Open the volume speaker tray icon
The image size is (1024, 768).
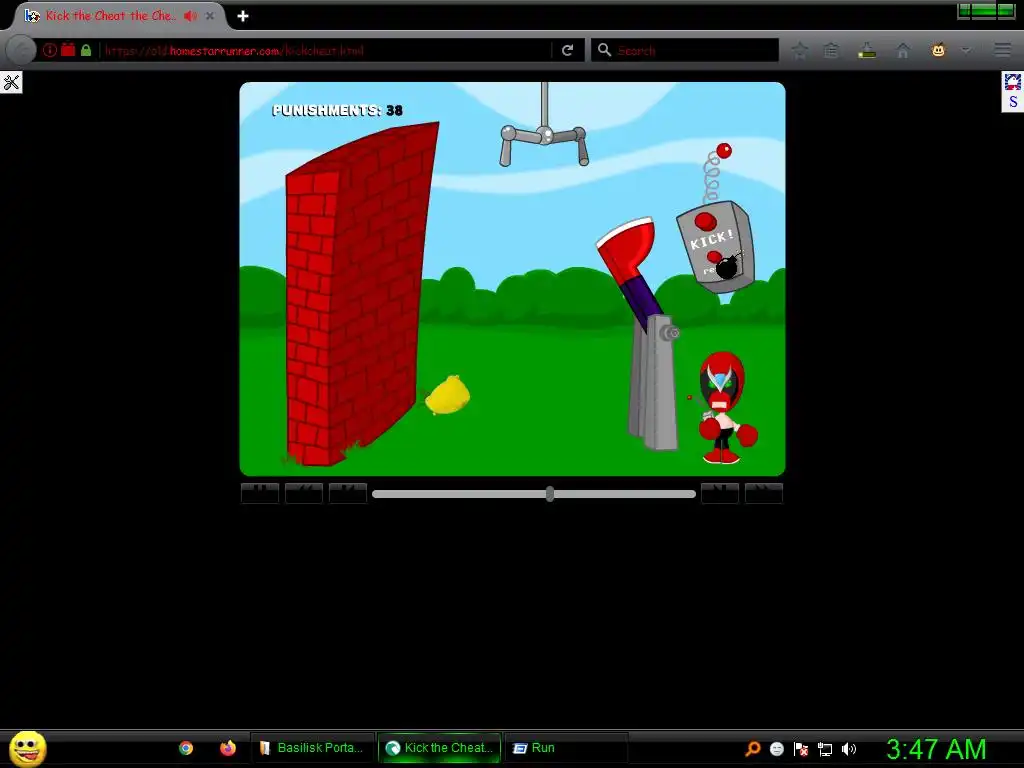pos(848,749)
